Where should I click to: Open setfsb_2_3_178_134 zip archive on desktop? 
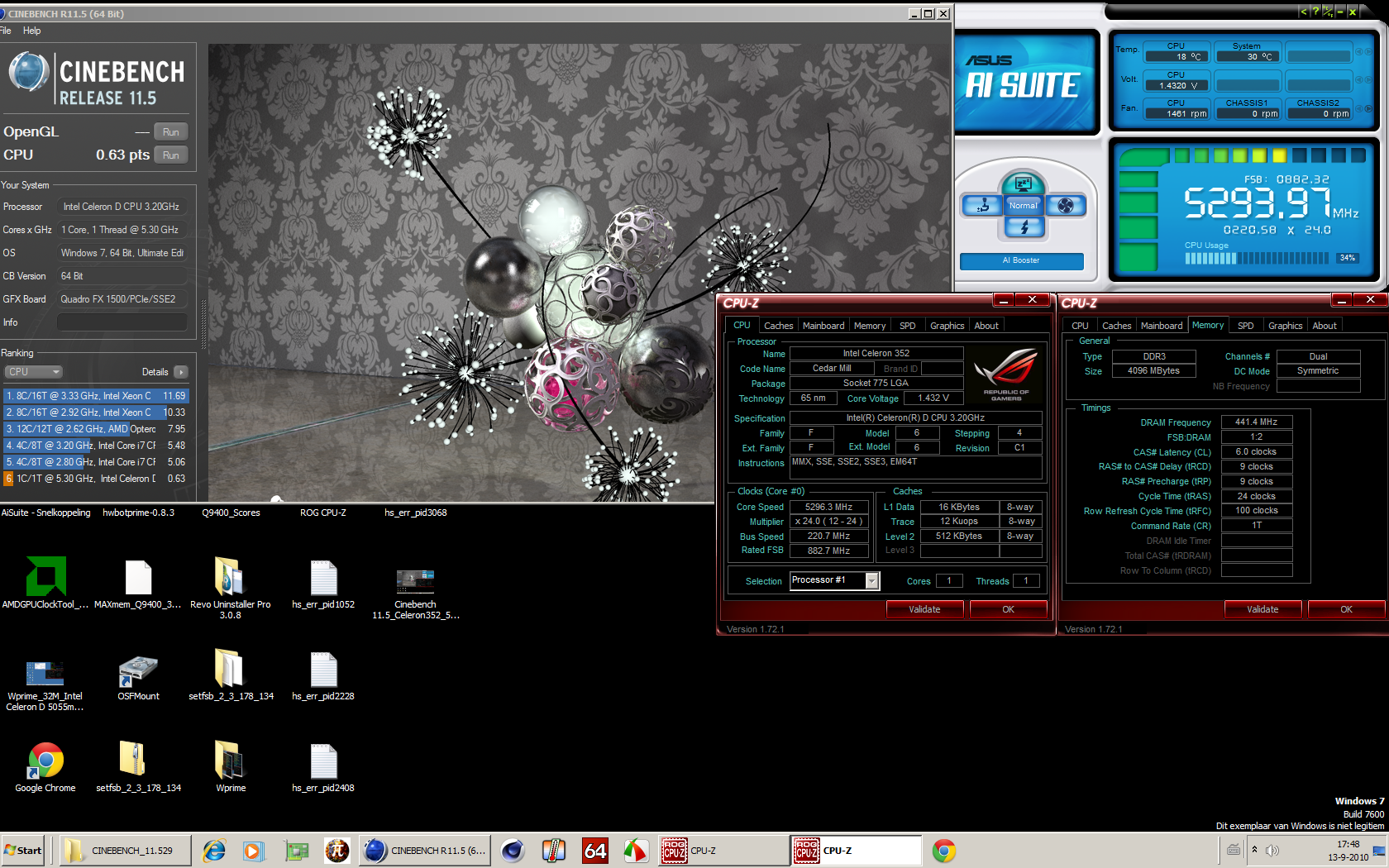(138, 767)
